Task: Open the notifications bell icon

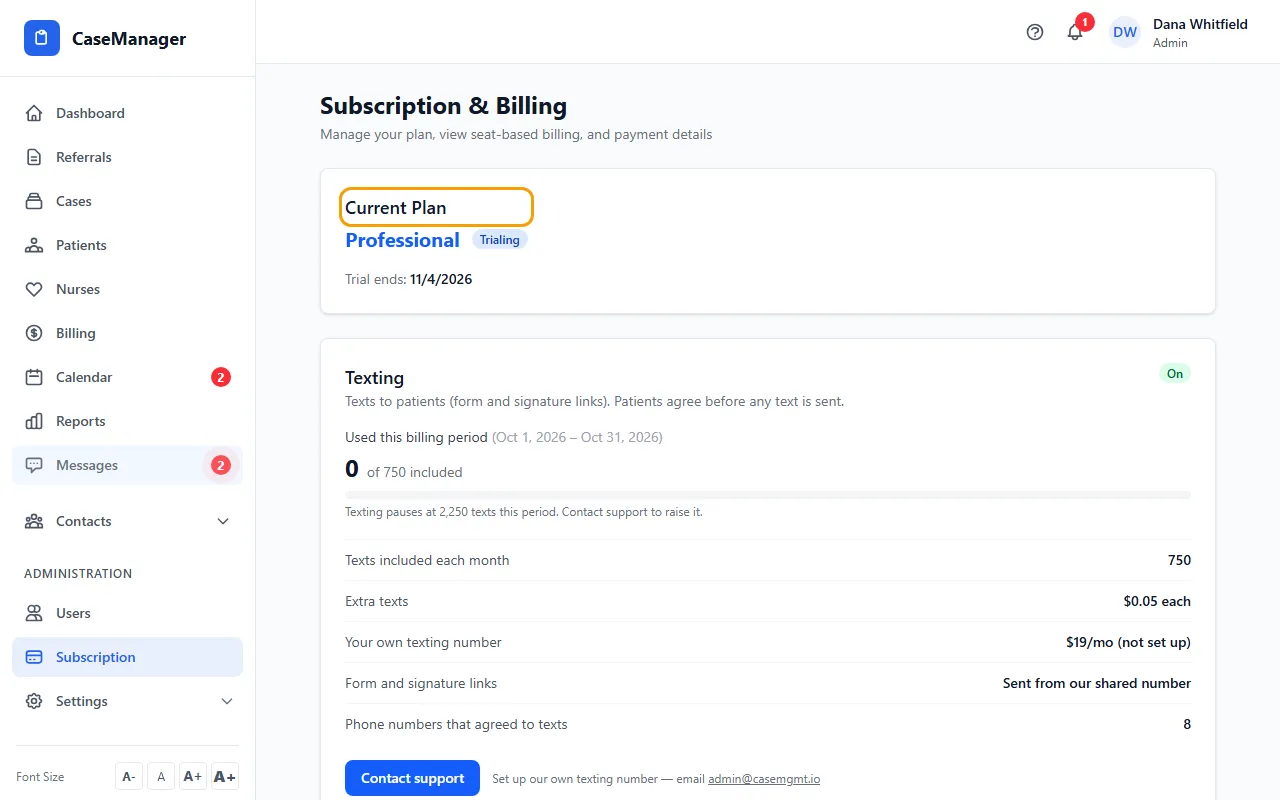Action: click(1075, 32)
